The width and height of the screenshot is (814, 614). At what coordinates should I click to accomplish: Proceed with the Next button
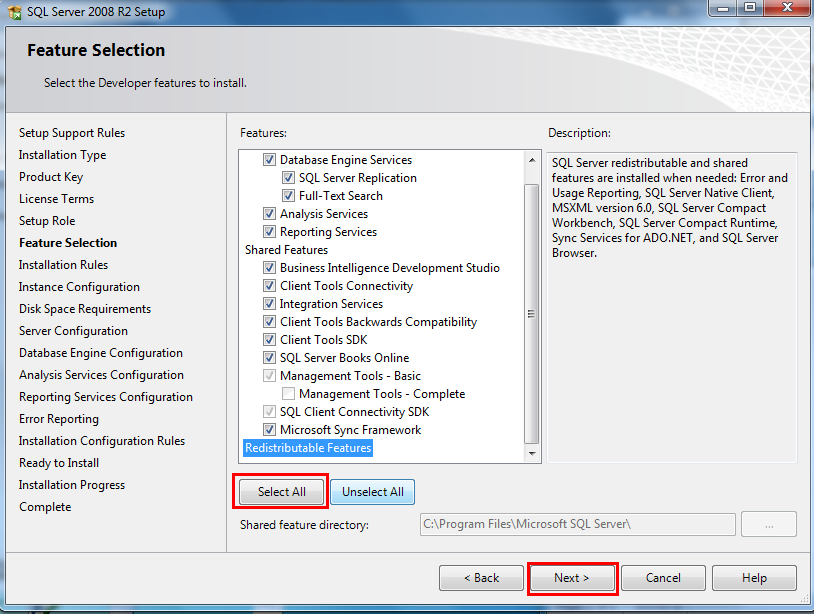coord(572,578)
